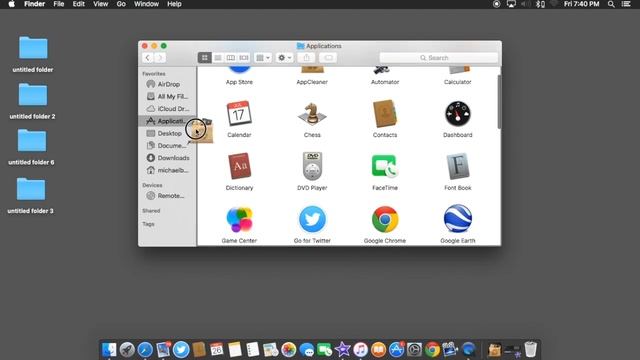640x360 pixels.
Task: Select the FaceTime app icon
Action: coord(384,166)
